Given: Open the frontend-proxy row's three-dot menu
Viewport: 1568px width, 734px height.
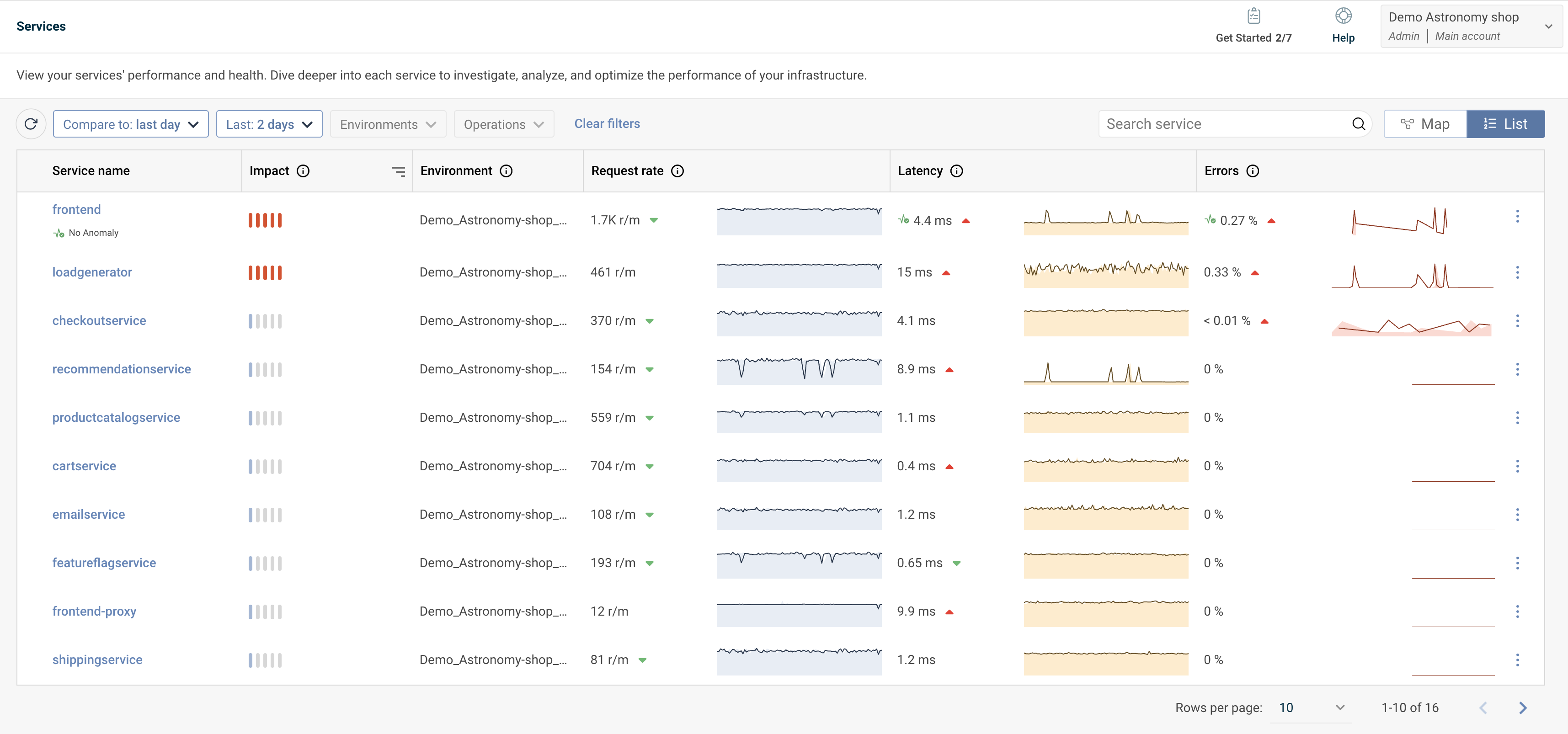Looking at the screenshot, I should click(x=1517, y=611).
